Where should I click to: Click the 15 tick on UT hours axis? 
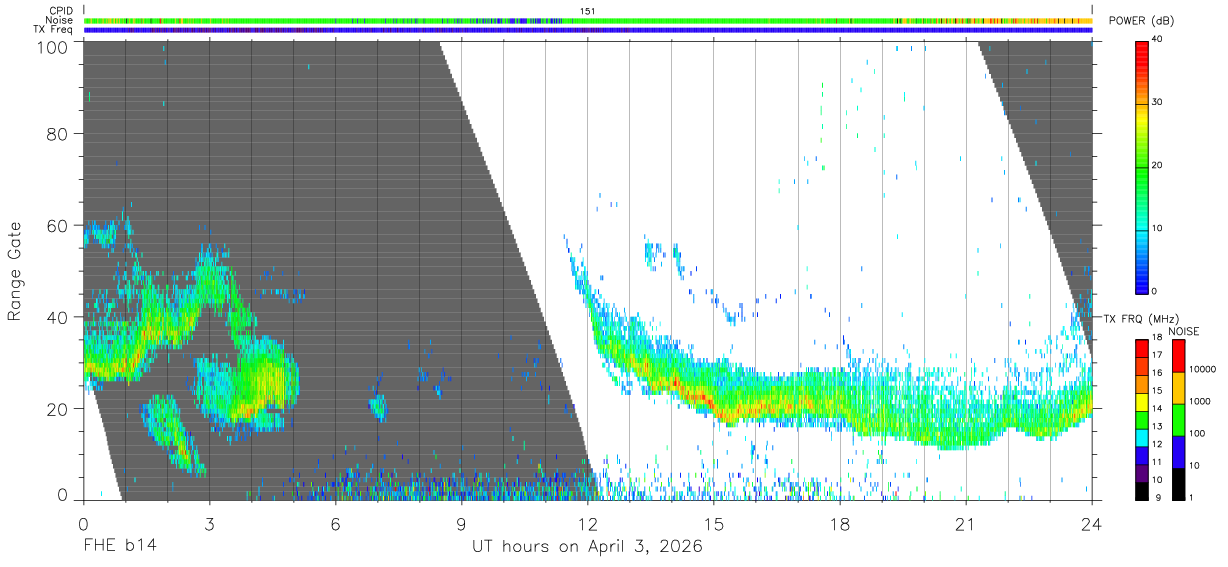coord(714,523)
